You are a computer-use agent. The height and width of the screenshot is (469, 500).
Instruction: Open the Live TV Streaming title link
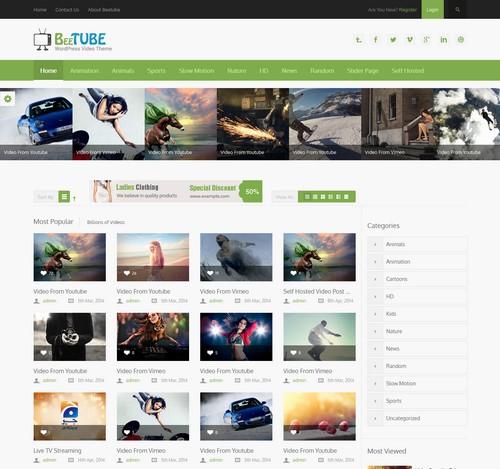[x=57, y=451]
